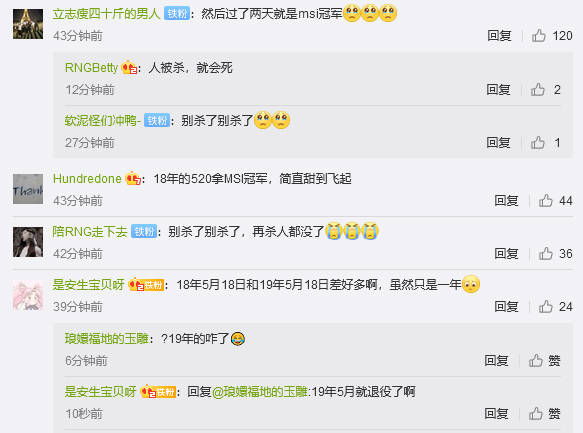The height and width of the screenshot is (433, 583).
Task: Open 是安生宝贝呀 avatar picture
Action: pos(28,295)
